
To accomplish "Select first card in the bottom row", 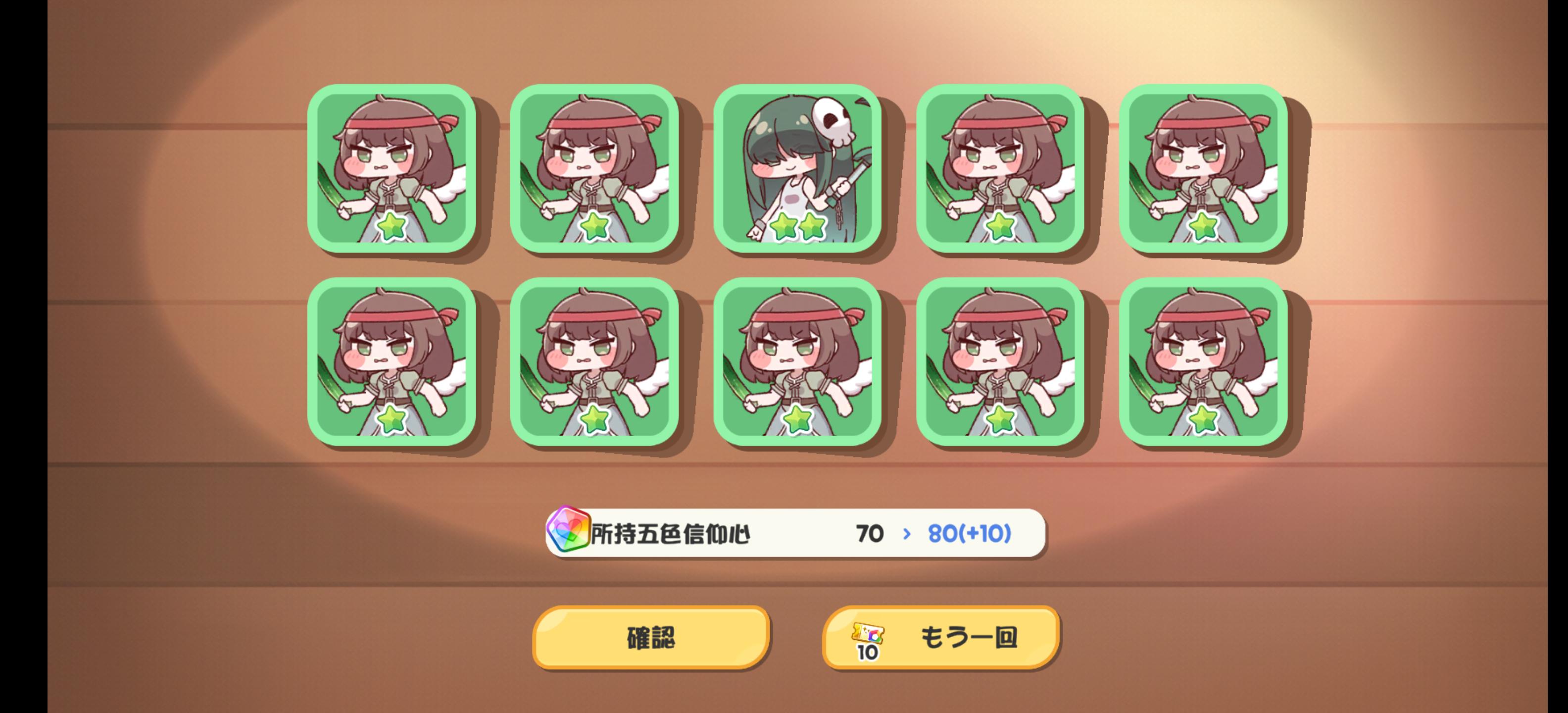I will pos(392,361).
